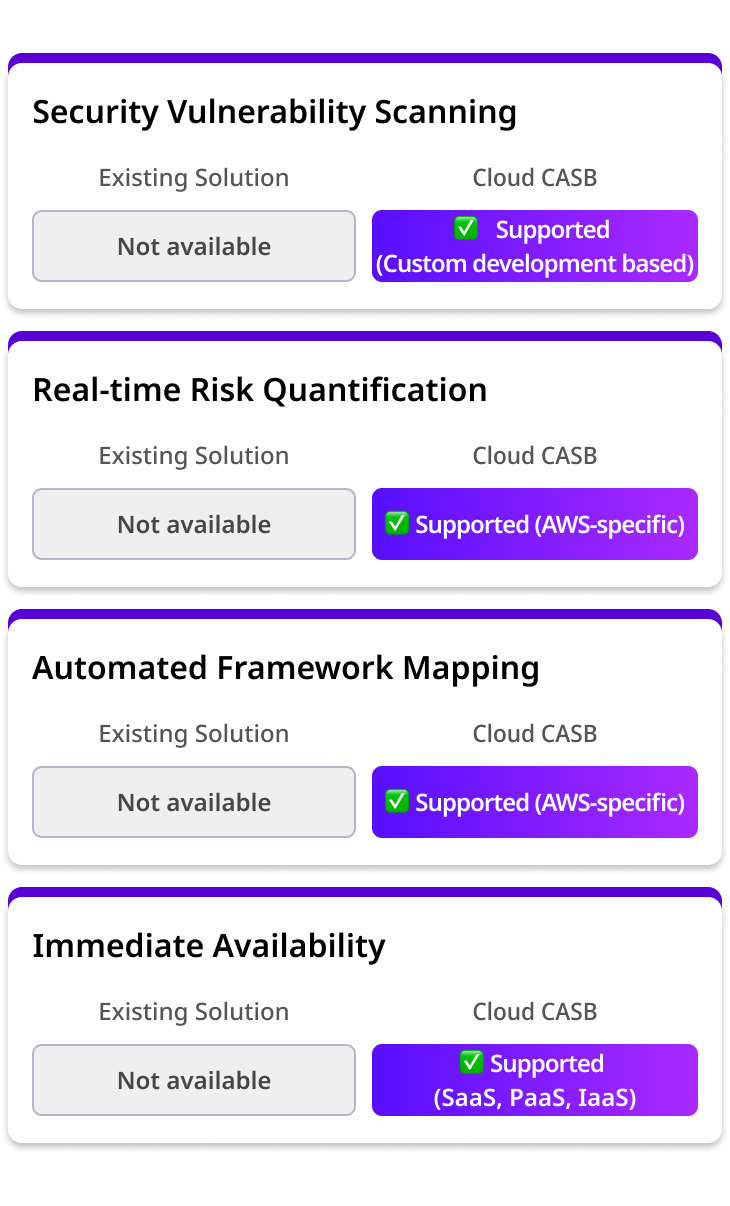The width and height of the screenshot is (730, 1206).
Task: Click 'Not available' under Security Vulnerability Scanning
Action: coord(194,246)
